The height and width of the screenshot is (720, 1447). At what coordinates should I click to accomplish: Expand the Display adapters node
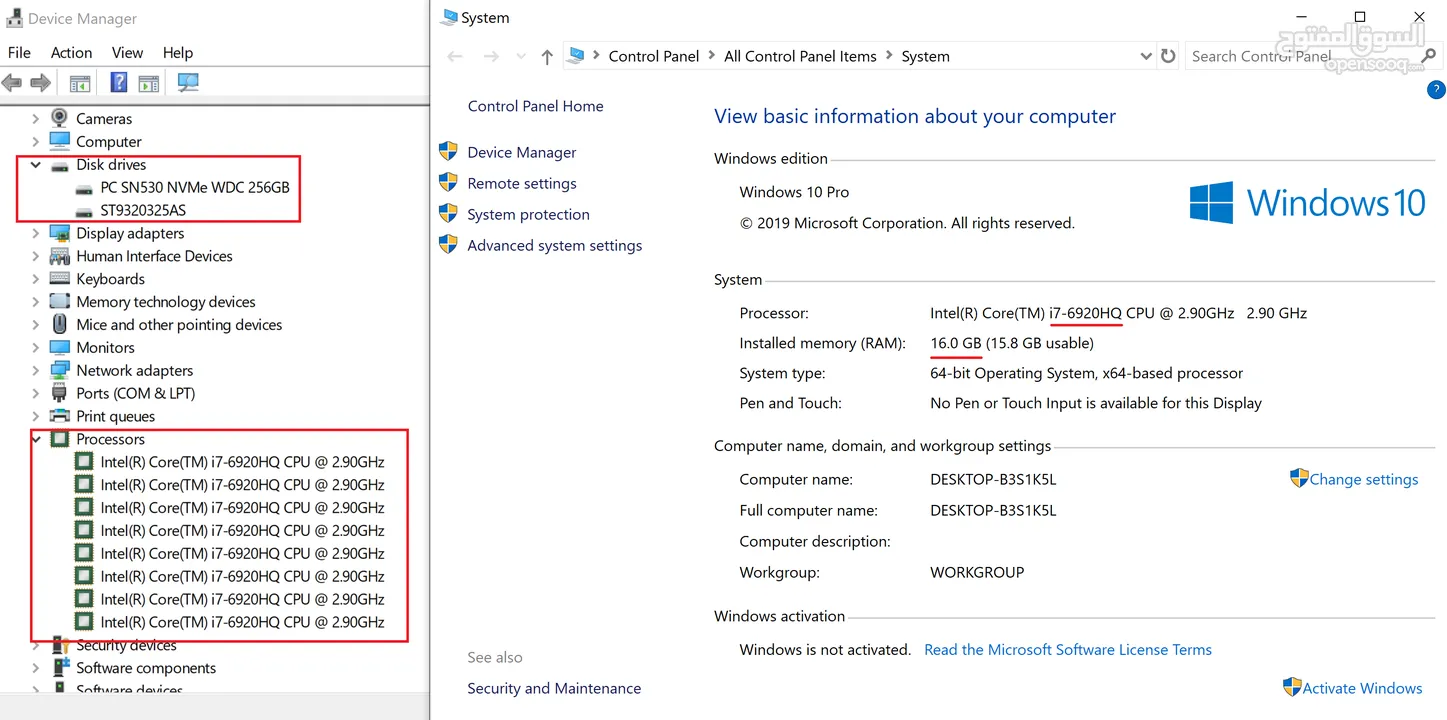point(36,233)
